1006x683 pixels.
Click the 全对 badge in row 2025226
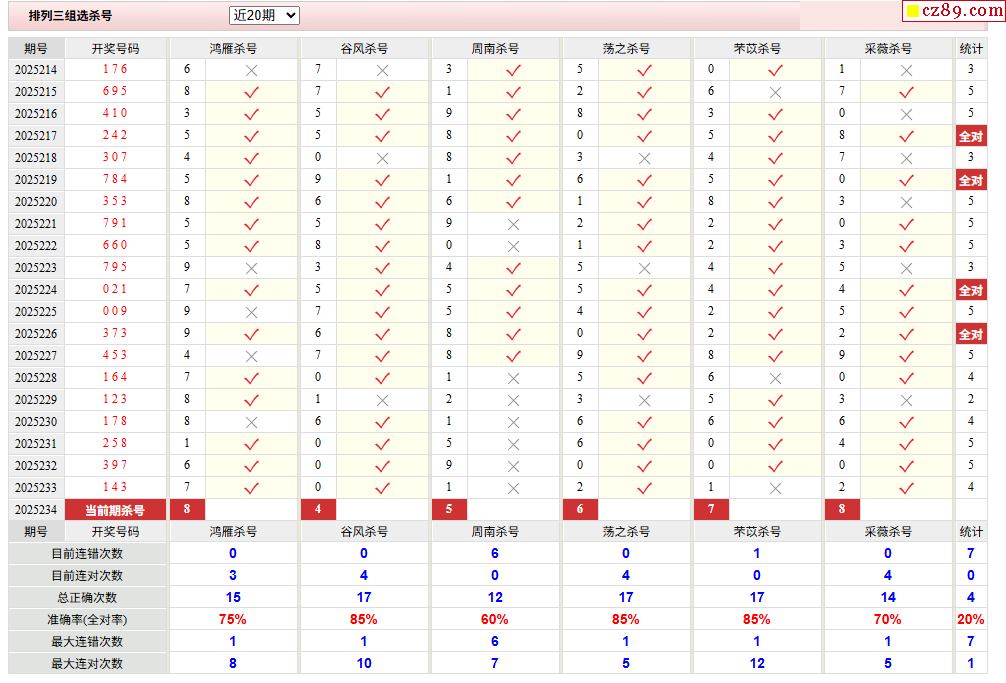(971, 334)
